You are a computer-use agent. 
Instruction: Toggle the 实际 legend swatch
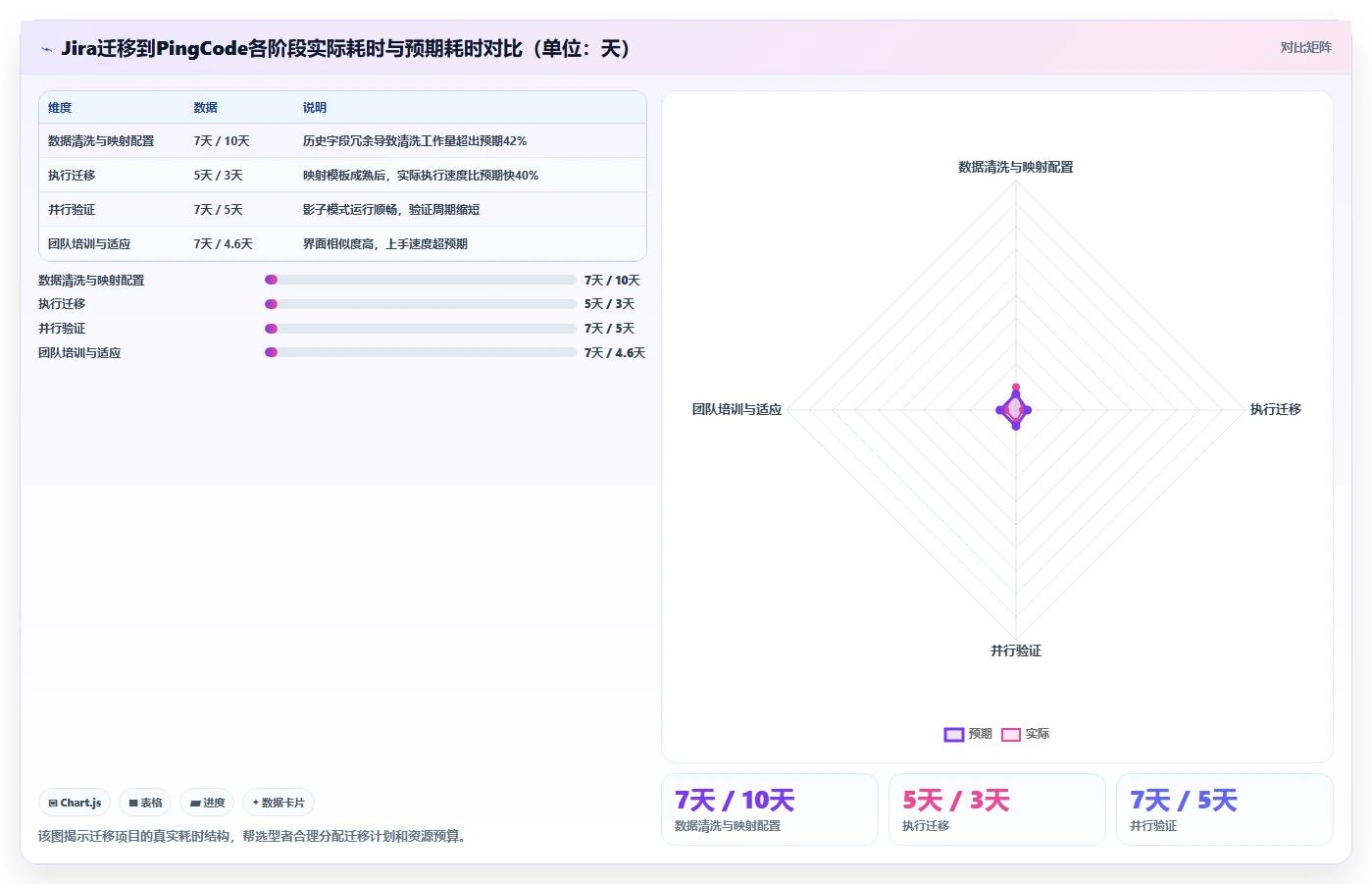[x=1011, y=735]
